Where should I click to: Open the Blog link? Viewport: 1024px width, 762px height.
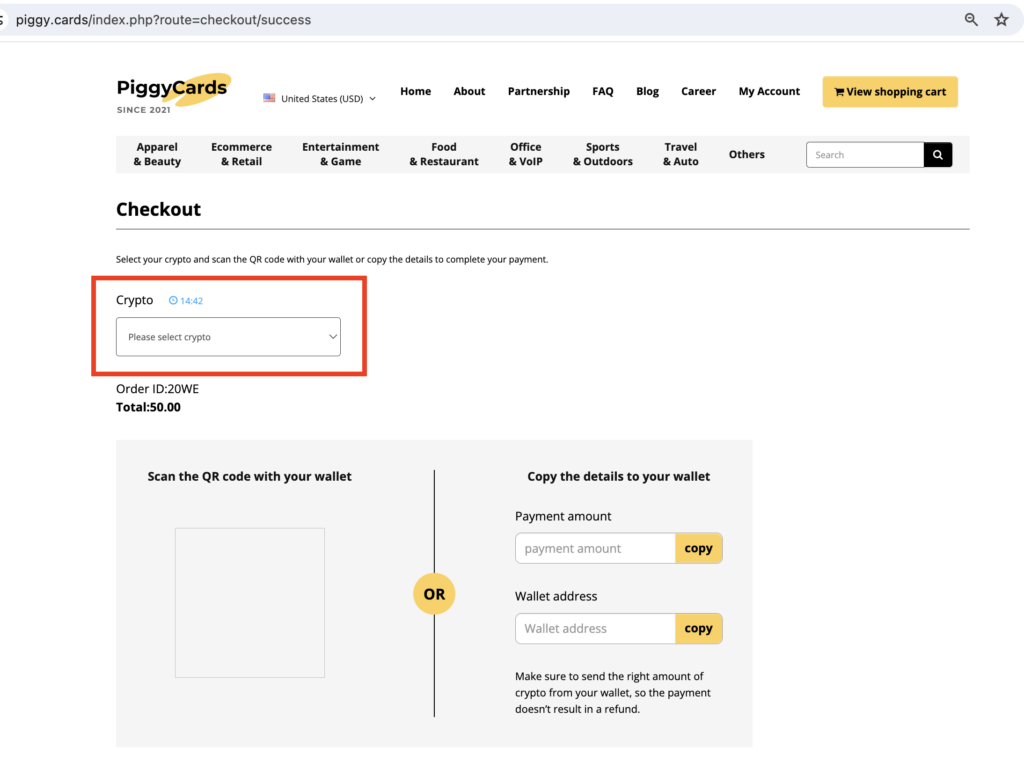(647, 91)
